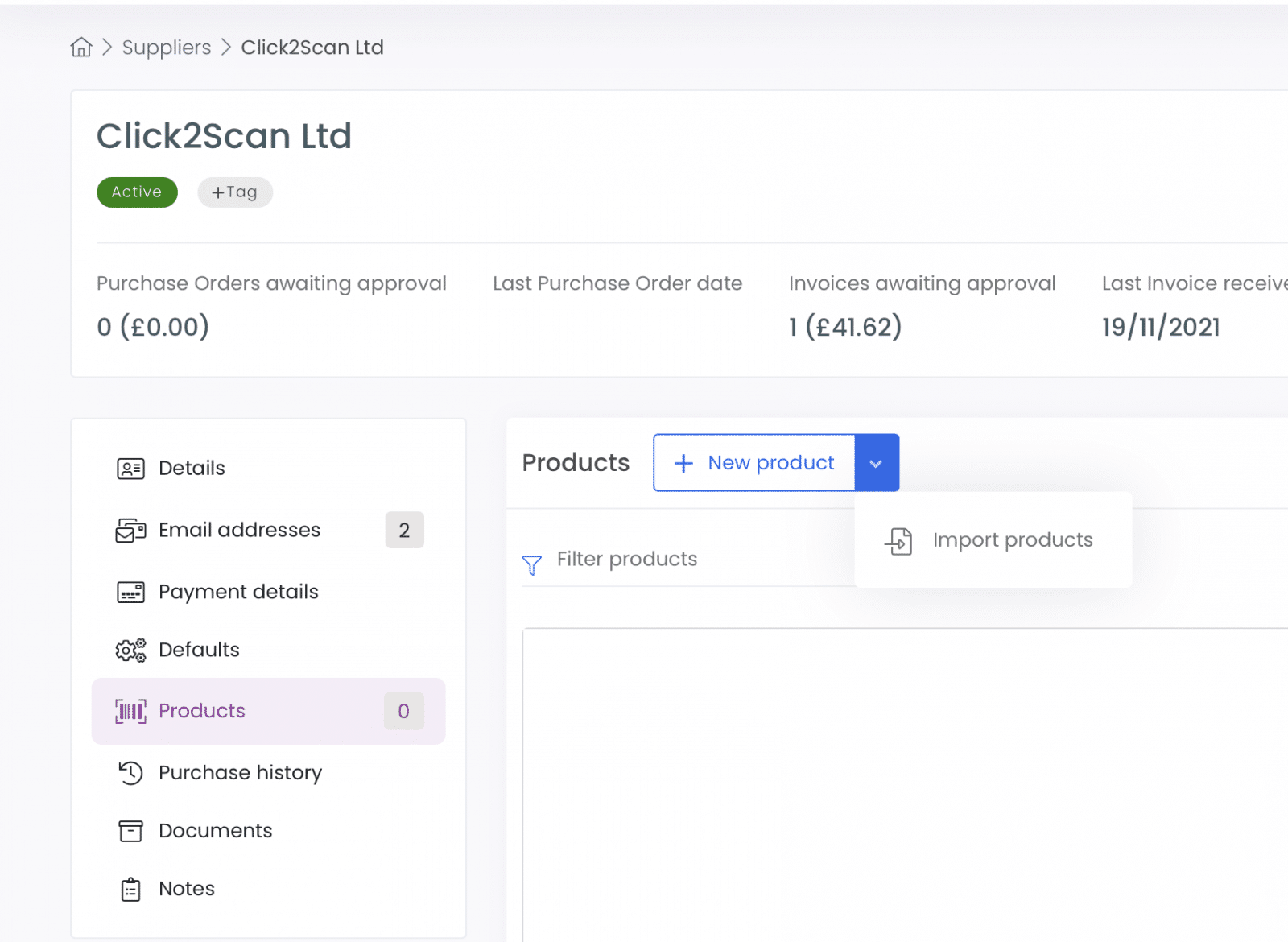Open the Suppliers breadcrumb link

coord(167,48)
